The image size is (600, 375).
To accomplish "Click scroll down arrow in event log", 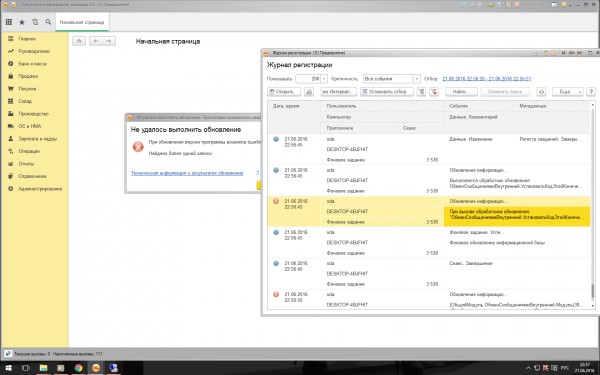I will tap(593, 306).
